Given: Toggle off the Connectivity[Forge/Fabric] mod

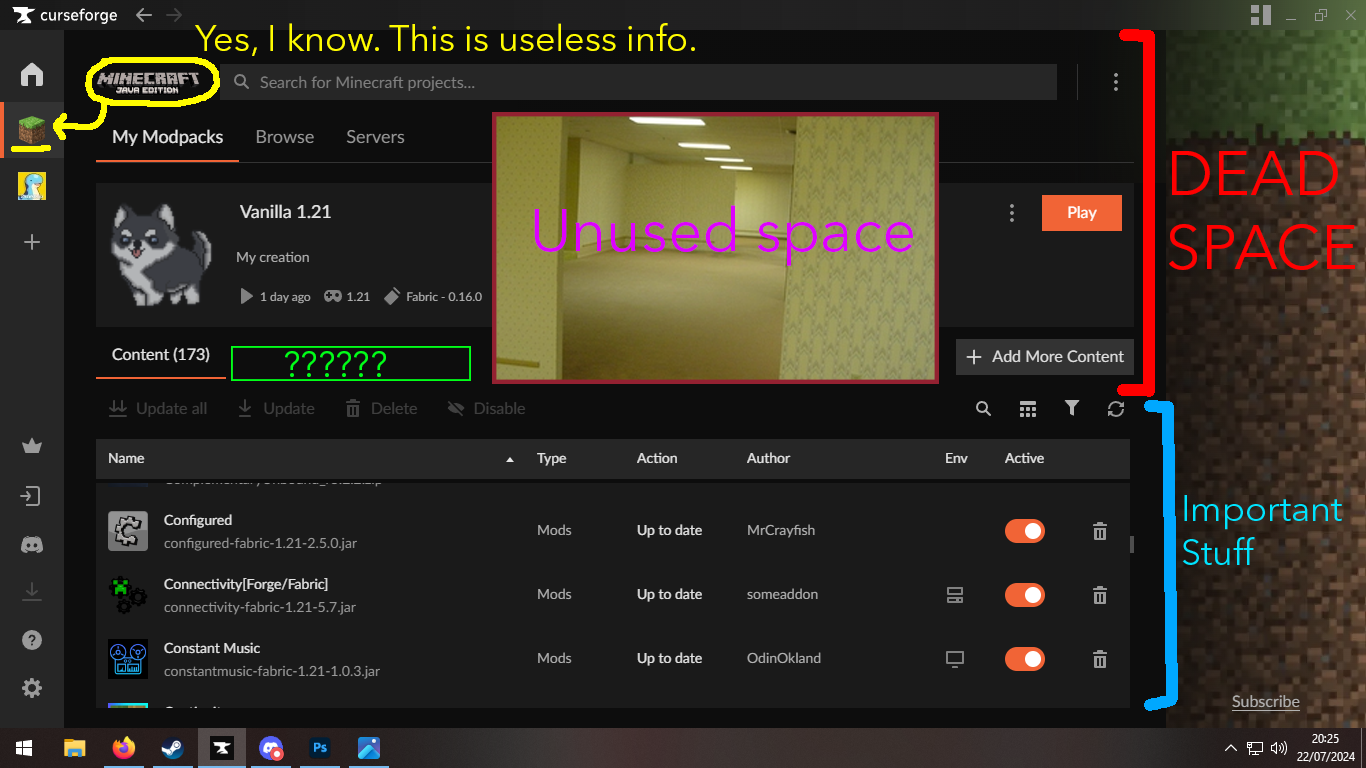Looking at the screenshot, I should [1025, 595].
